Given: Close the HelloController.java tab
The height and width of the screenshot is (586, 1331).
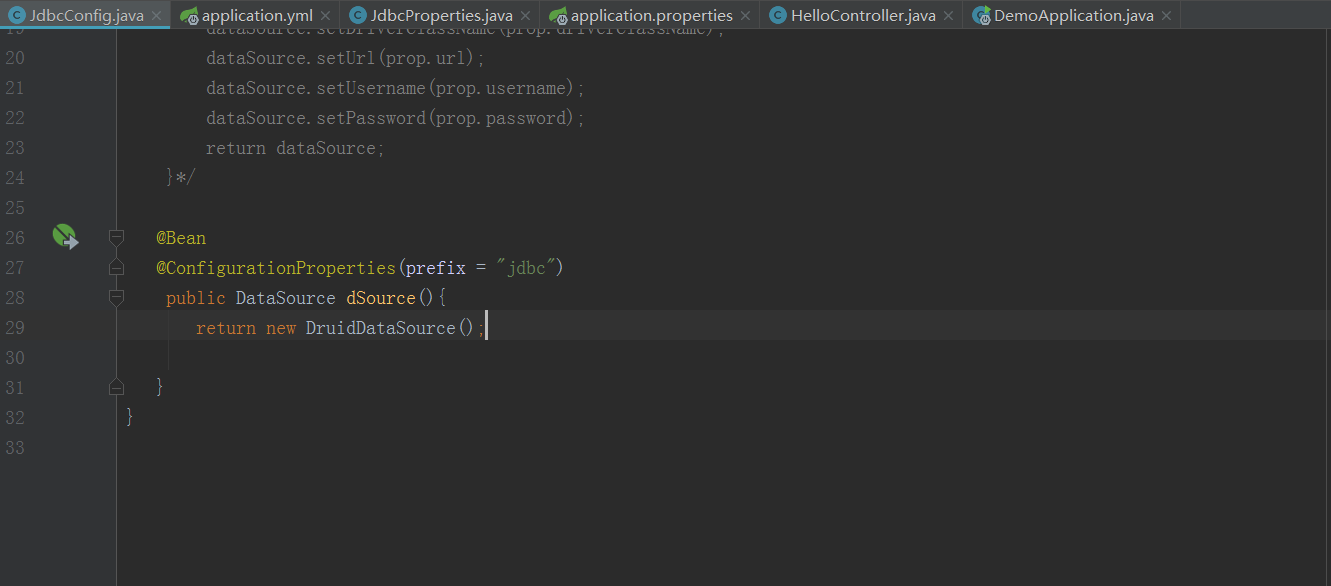Looking at the screenshot, I should (x=948, y=16).
